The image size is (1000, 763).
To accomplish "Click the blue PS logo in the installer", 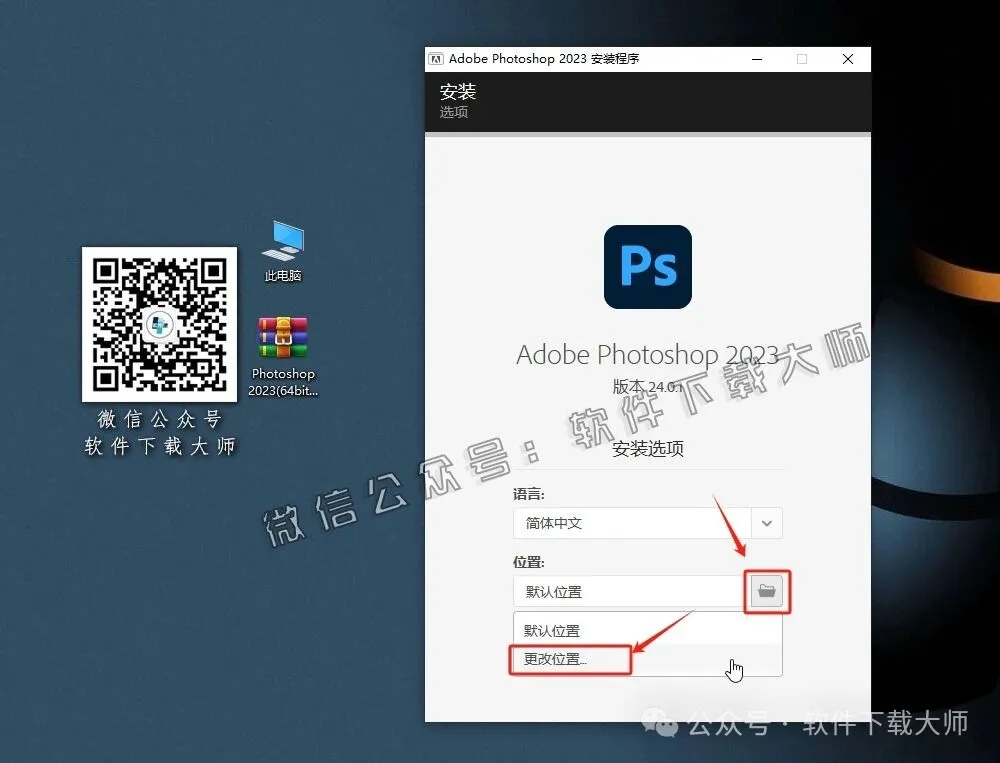I will click(647, 267).
